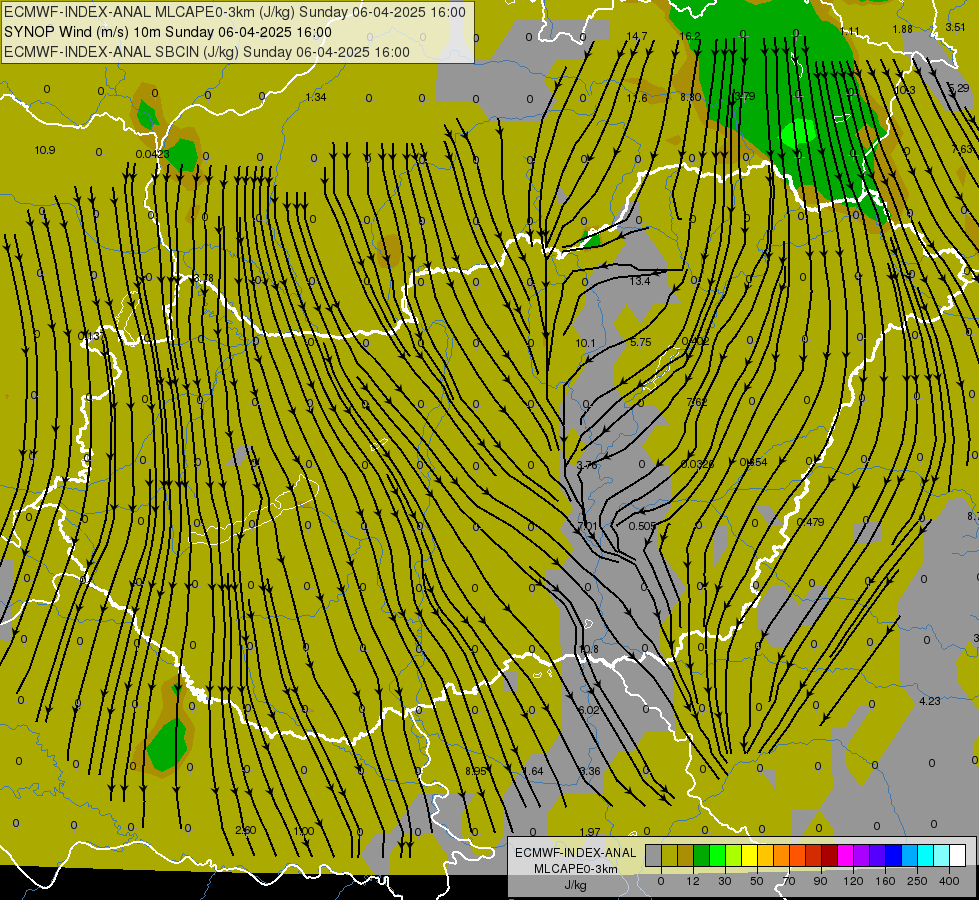Click the map value '3.36'
This screenshot has width=979, height=900.
click(x=590, y=771)
